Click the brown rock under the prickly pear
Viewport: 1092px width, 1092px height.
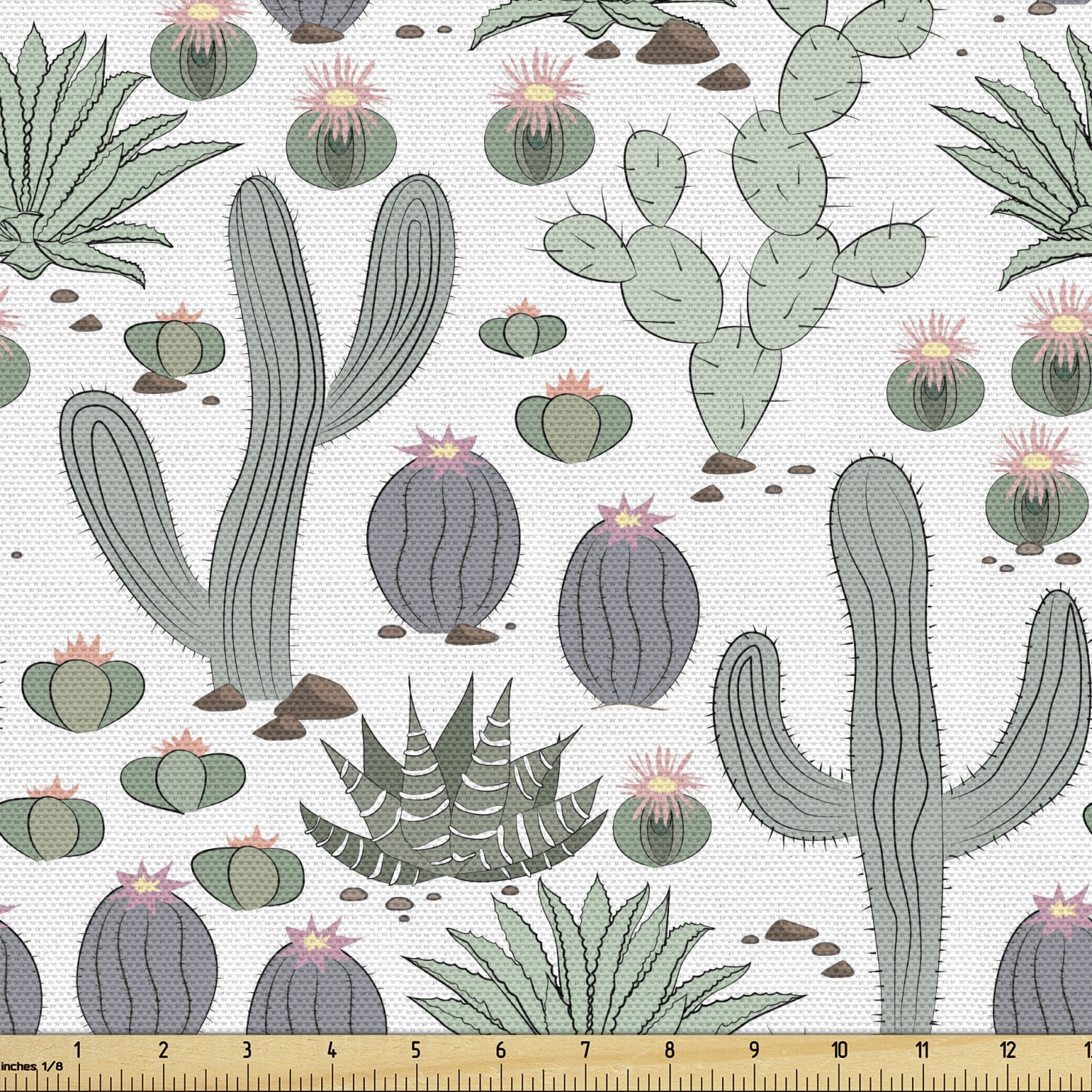click(x=728, y=463)
